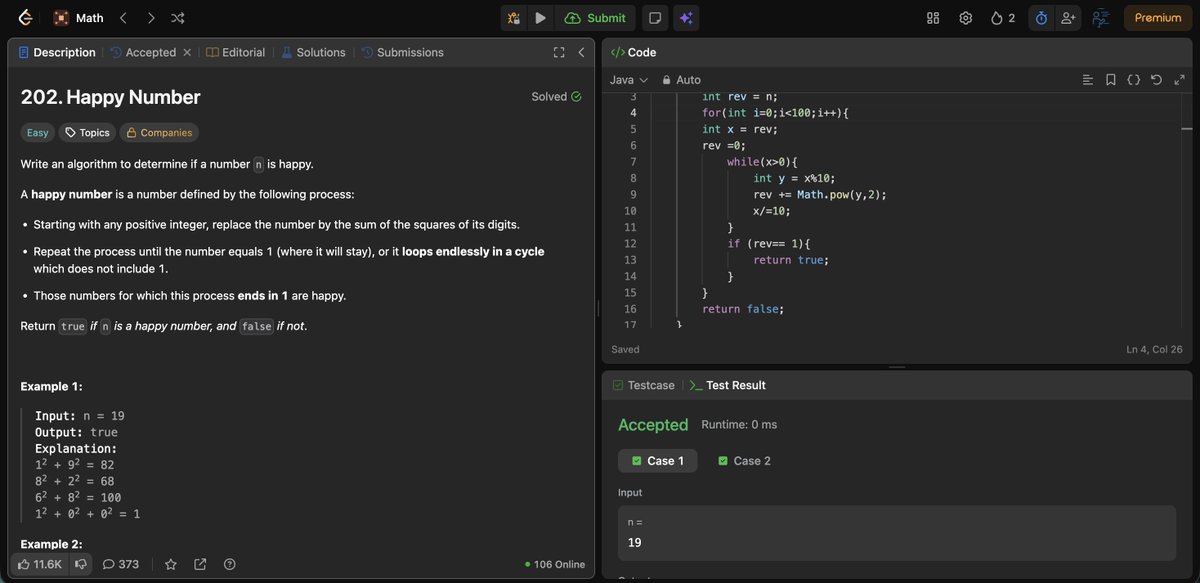Image resolution: width=1200 pixels, height=583 pixels.
Task: Open the Editorial tab
Action: [235, 52]
